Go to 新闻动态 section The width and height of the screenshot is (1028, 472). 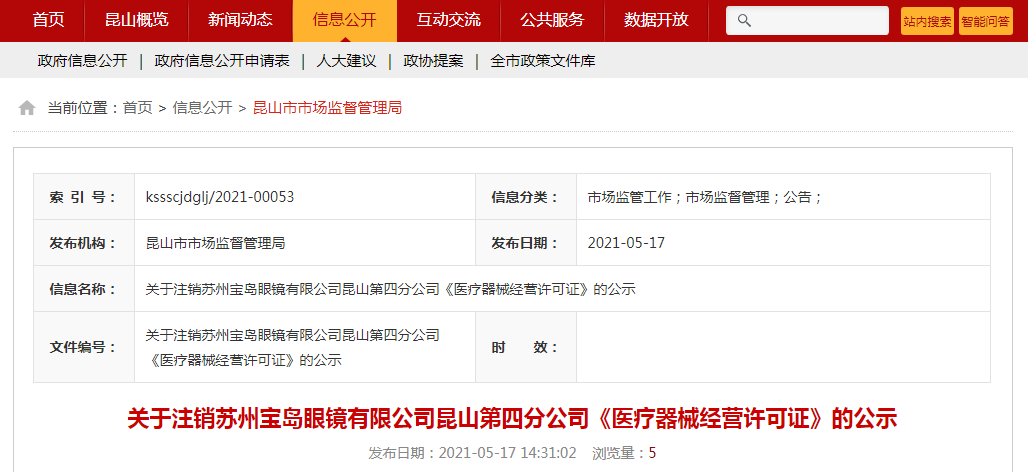[240, 20]
